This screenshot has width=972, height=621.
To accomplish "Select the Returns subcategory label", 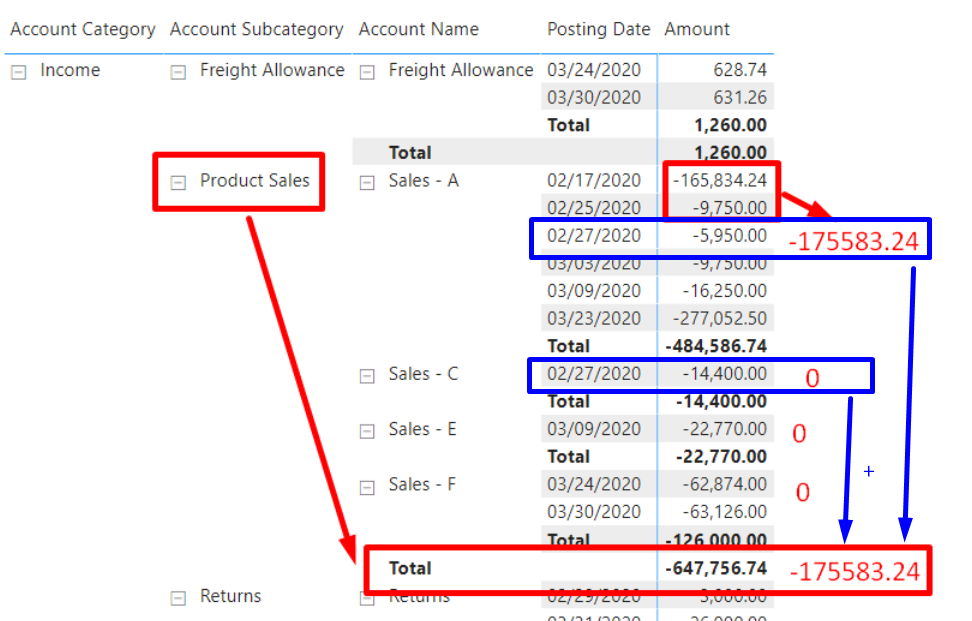I will click(231, 596).
